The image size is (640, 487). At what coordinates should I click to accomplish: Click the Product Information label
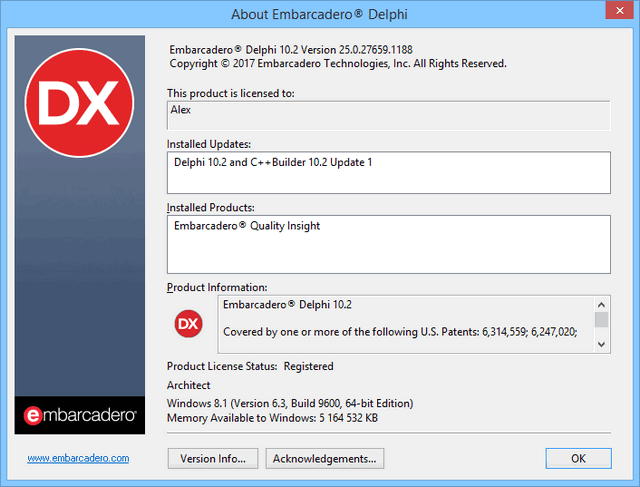click(217, 287)
